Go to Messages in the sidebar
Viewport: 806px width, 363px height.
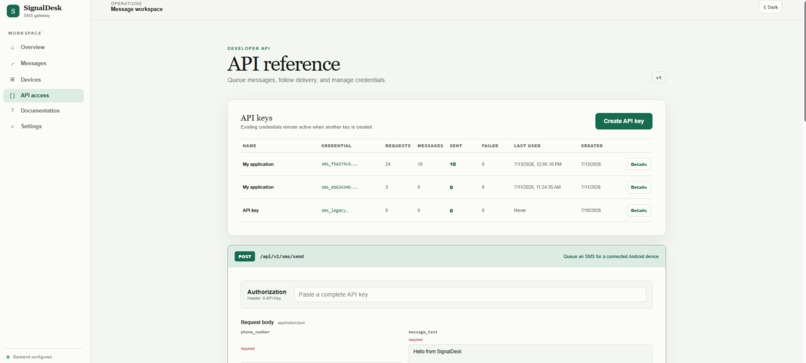coord(43,63)
